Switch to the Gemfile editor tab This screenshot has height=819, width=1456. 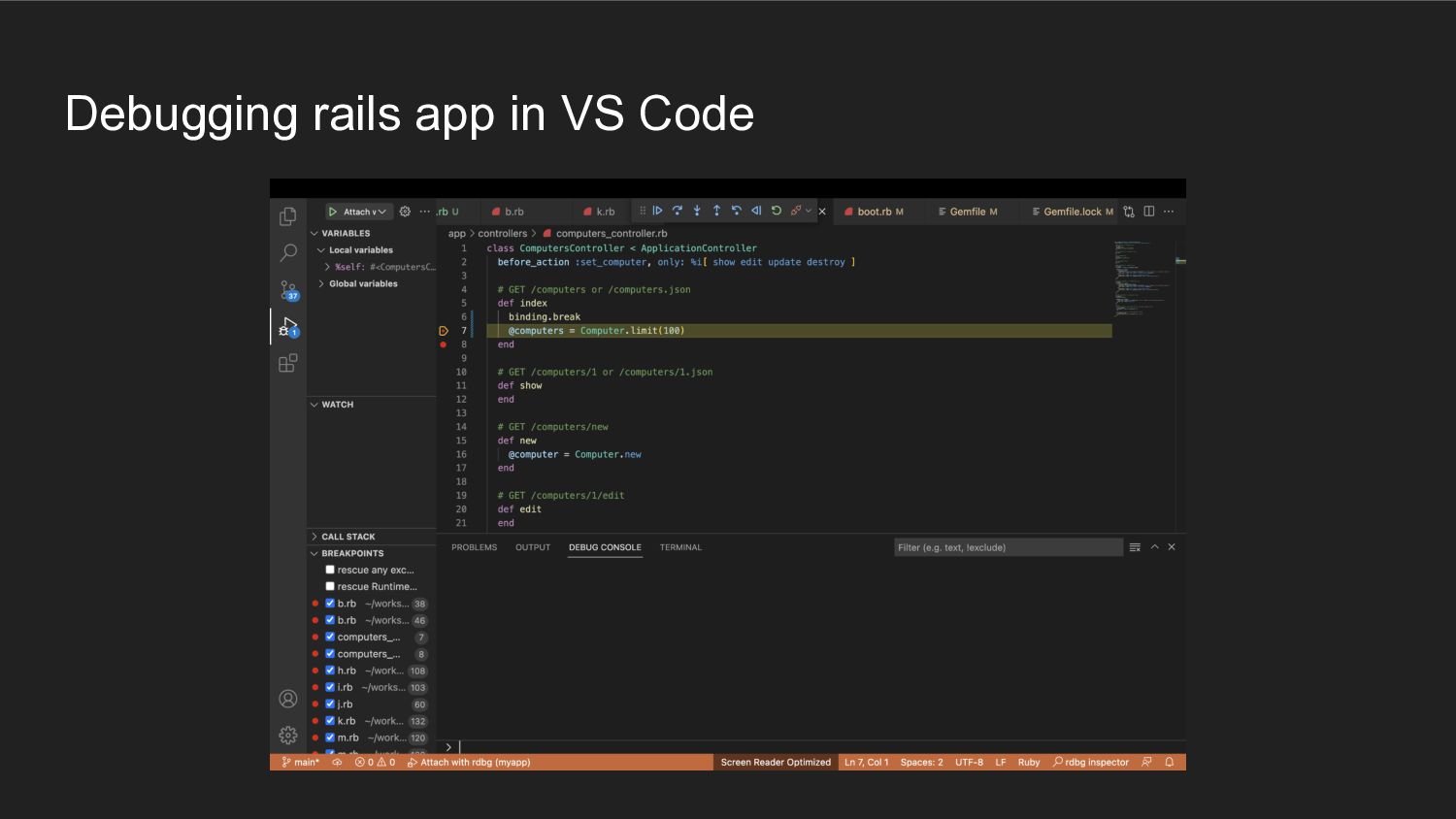click(x=971, y=212)
